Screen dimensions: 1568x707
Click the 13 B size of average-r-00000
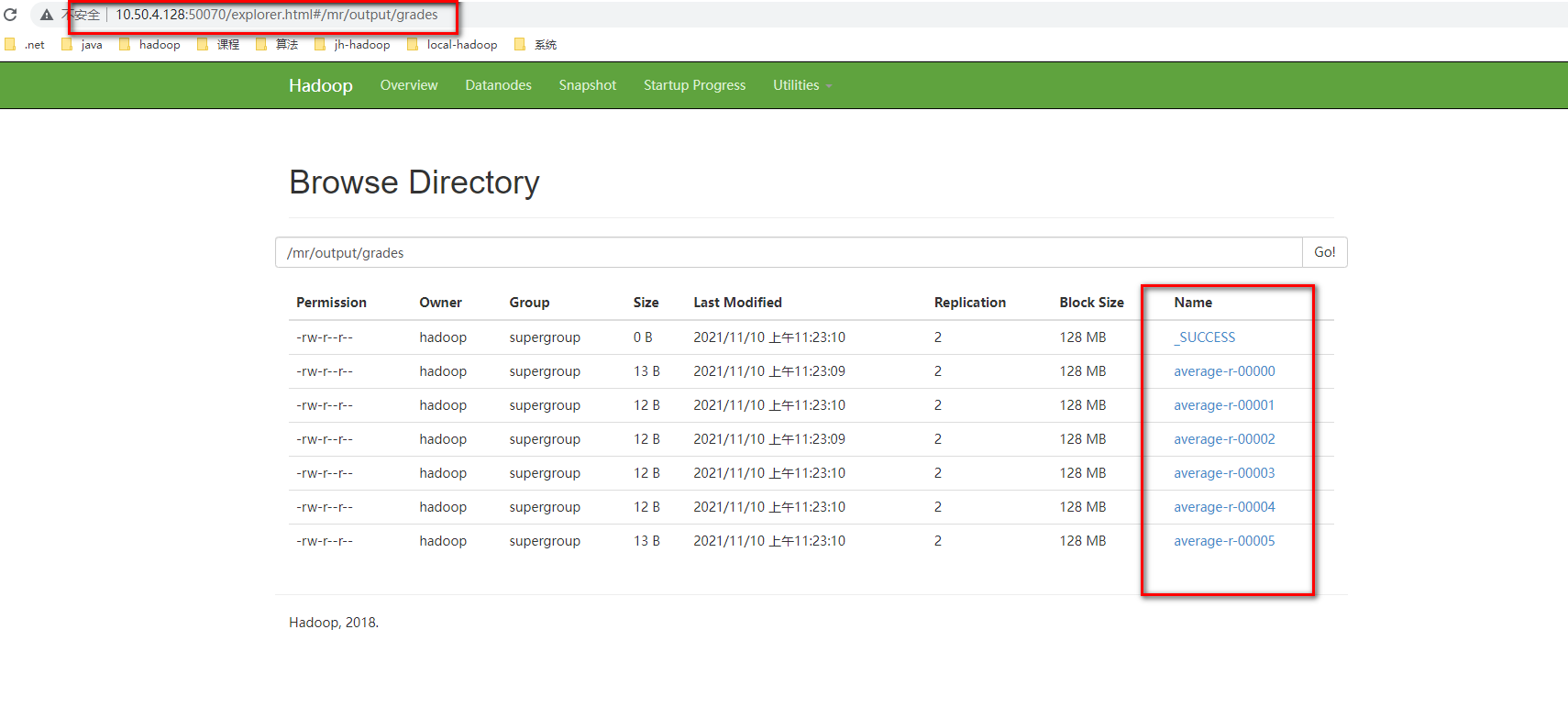pyautogui.click(x=646, y=371)
